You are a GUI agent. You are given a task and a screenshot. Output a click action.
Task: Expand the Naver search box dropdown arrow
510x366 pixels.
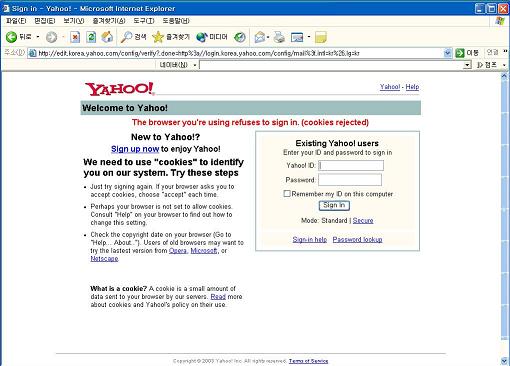pos(468,65)
